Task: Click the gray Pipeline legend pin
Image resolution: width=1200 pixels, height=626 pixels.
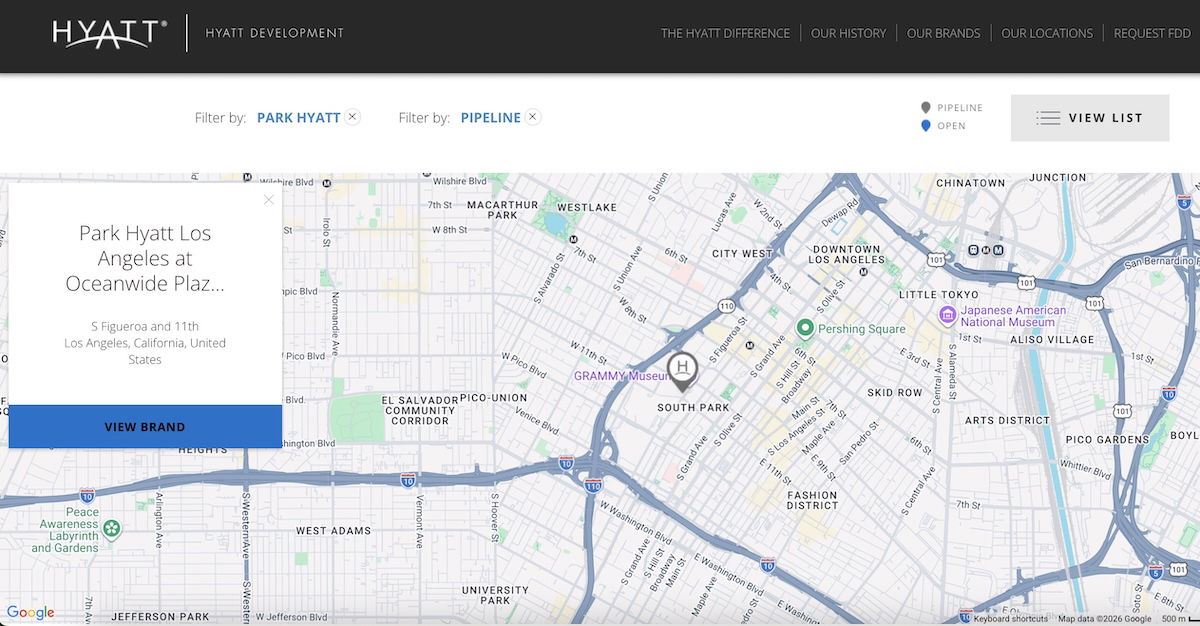Action: (x=926, y=108)
